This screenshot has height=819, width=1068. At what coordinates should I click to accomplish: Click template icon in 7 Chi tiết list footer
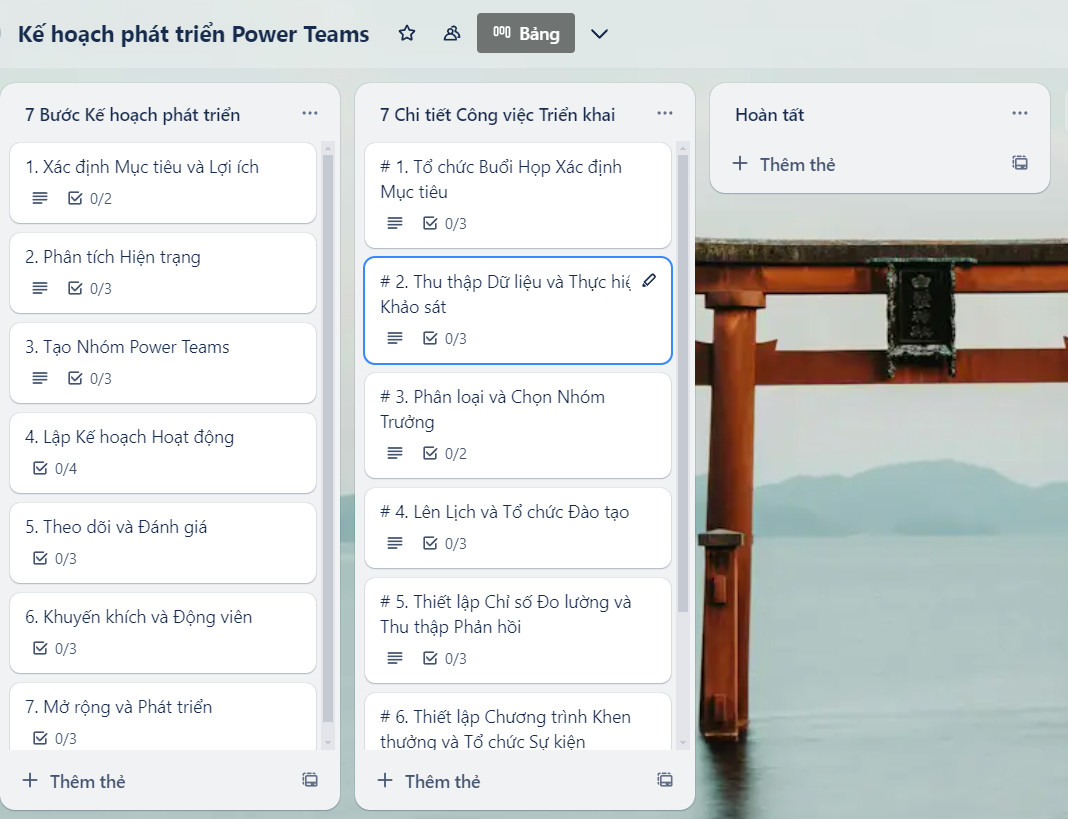pyautogui.click(x=665, y=780)
